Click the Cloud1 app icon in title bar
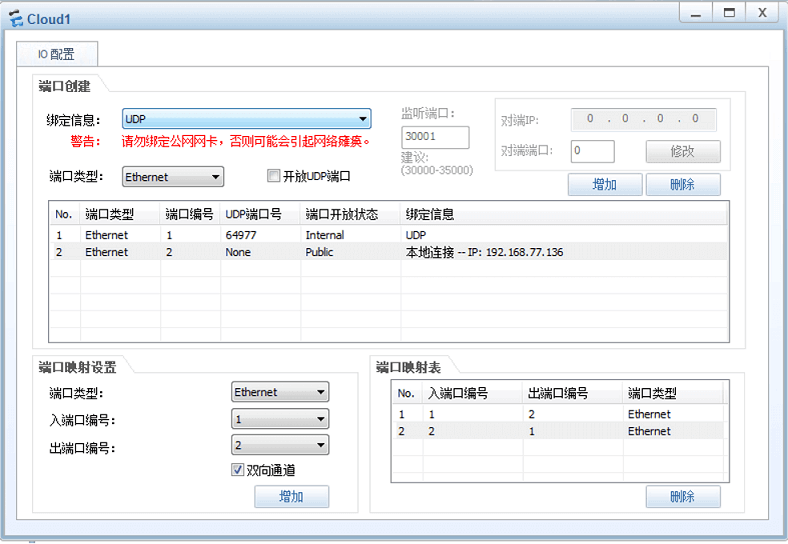 coord(16,19)
